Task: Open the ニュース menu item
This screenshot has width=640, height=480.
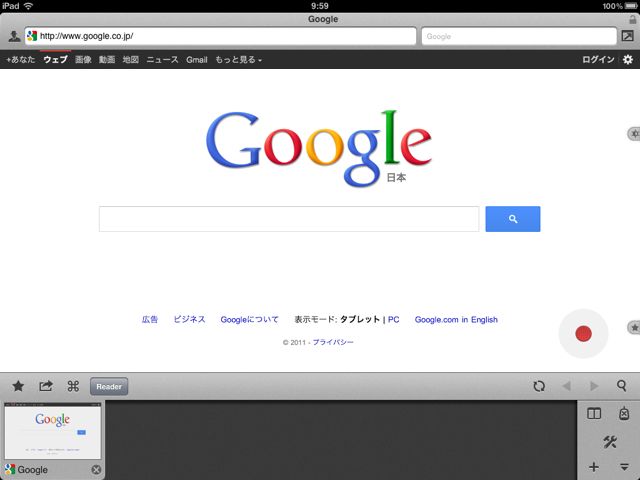Action: click(x=162, y=60)
